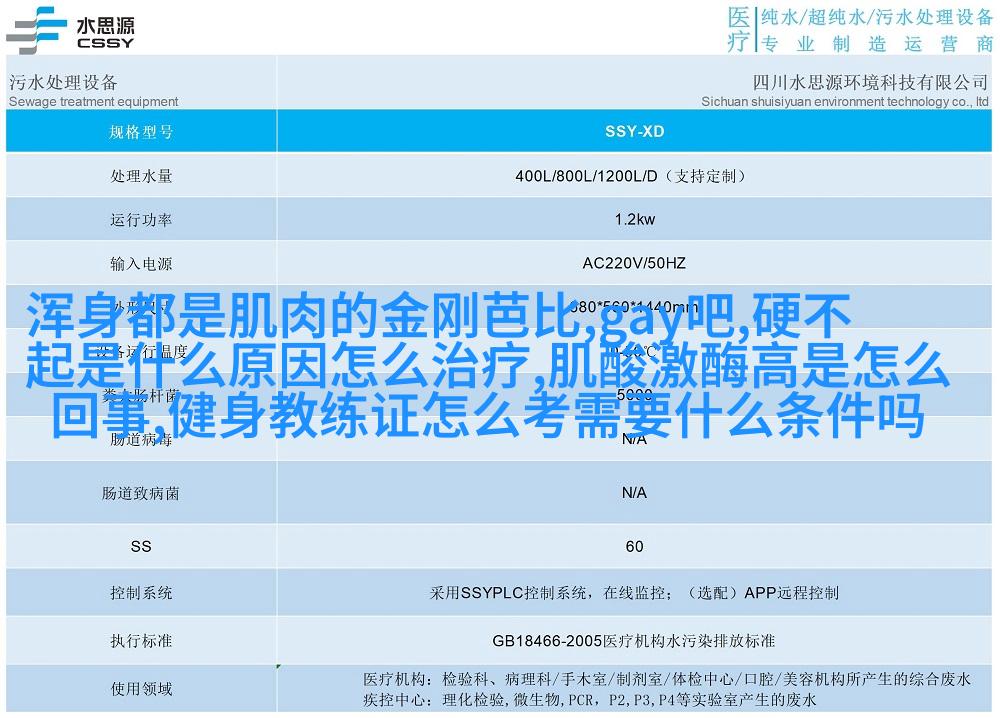Select the 控制系统 row label
This screenshot has height=718, width=1000.
click(141, 593)
